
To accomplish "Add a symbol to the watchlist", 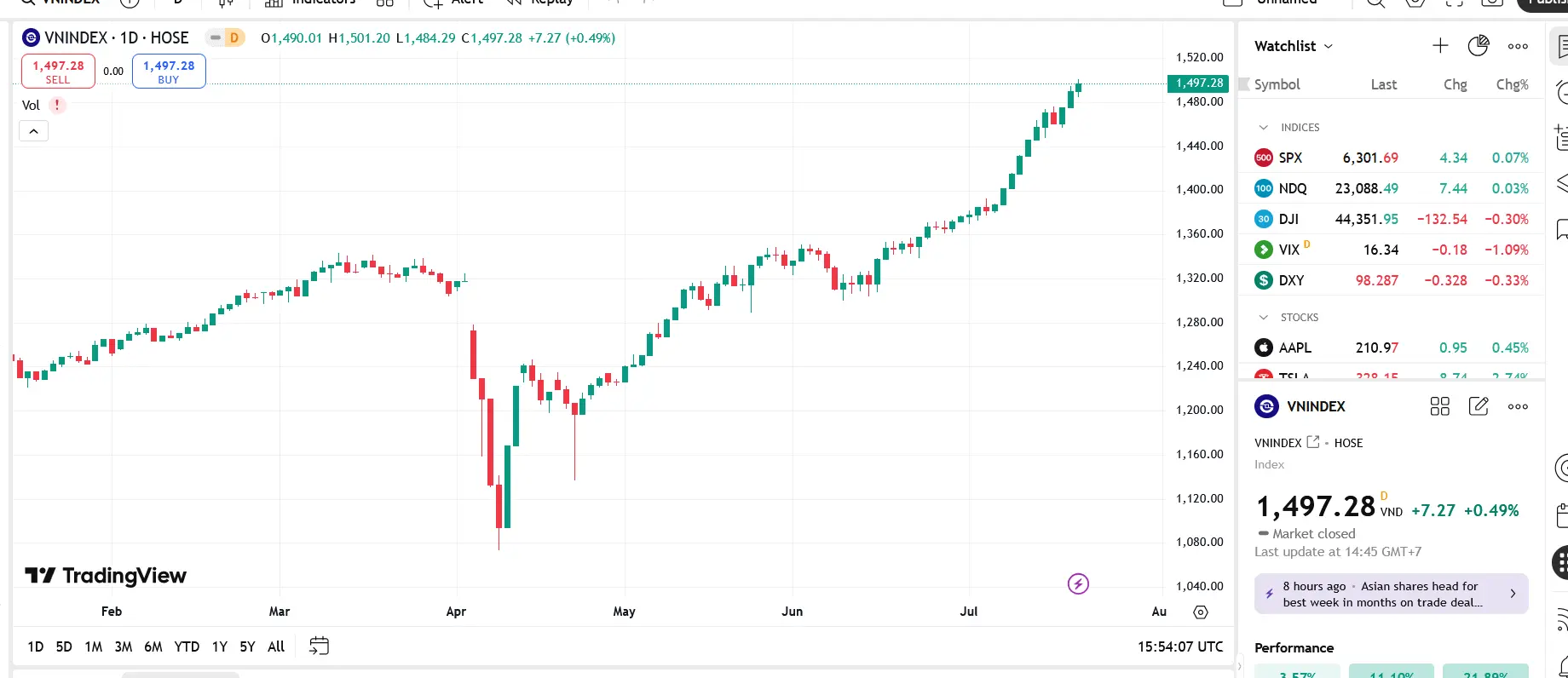I will coord(1440,46).
